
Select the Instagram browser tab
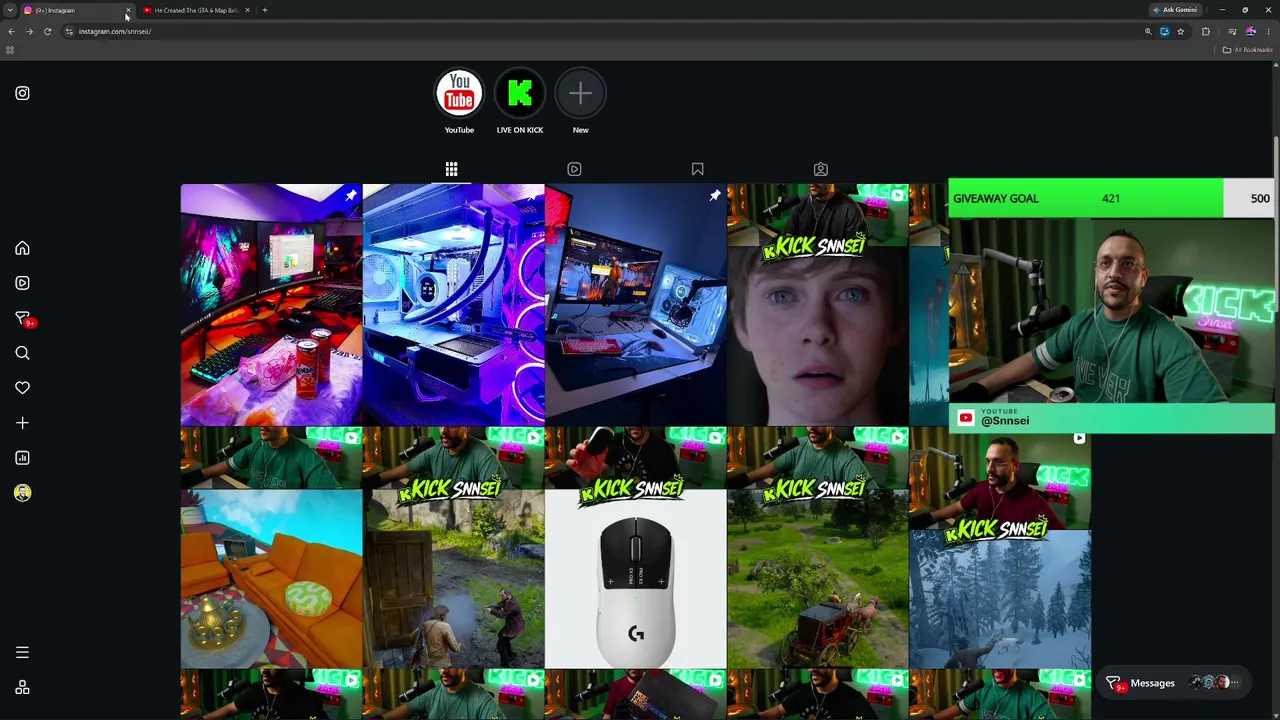(x=75, y=10)
